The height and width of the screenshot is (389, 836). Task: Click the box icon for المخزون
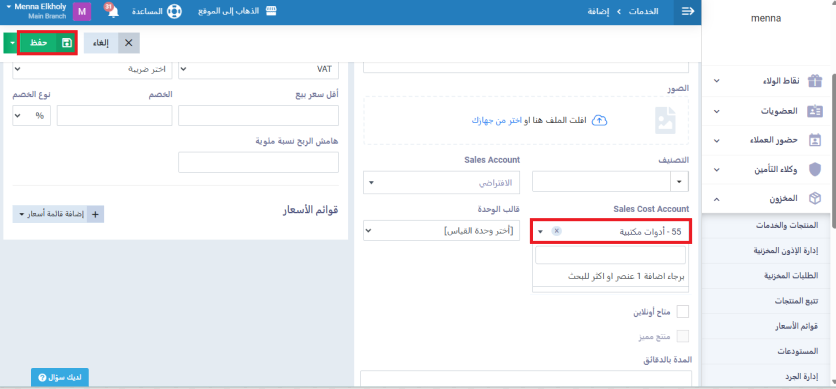click(815, 199)
